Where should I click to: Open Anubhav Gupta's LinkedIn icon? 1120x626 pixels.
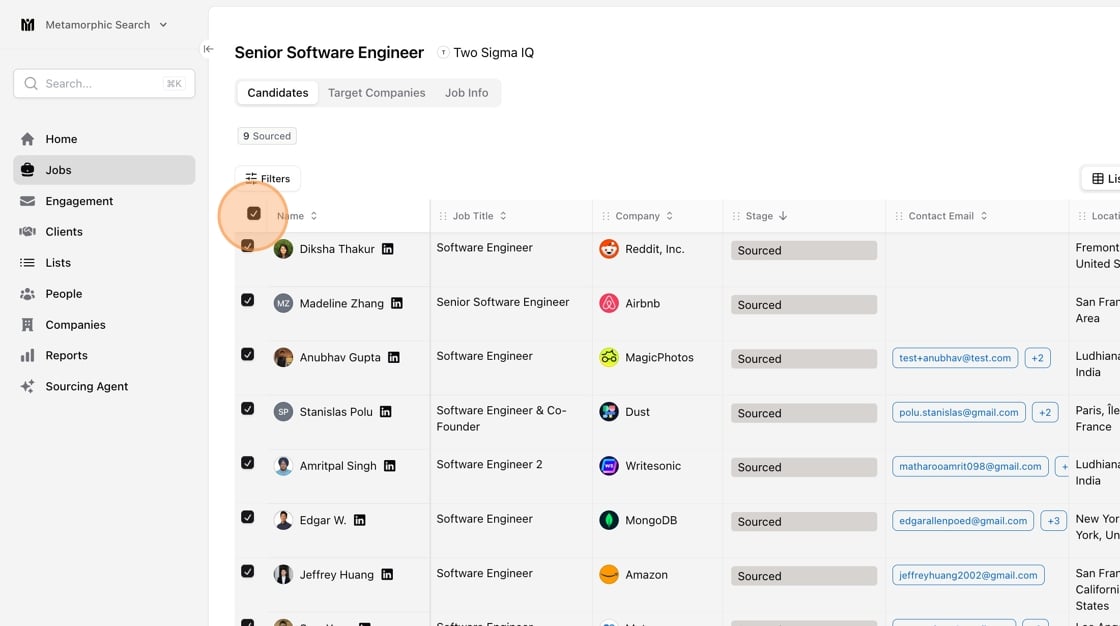point(394,357)
